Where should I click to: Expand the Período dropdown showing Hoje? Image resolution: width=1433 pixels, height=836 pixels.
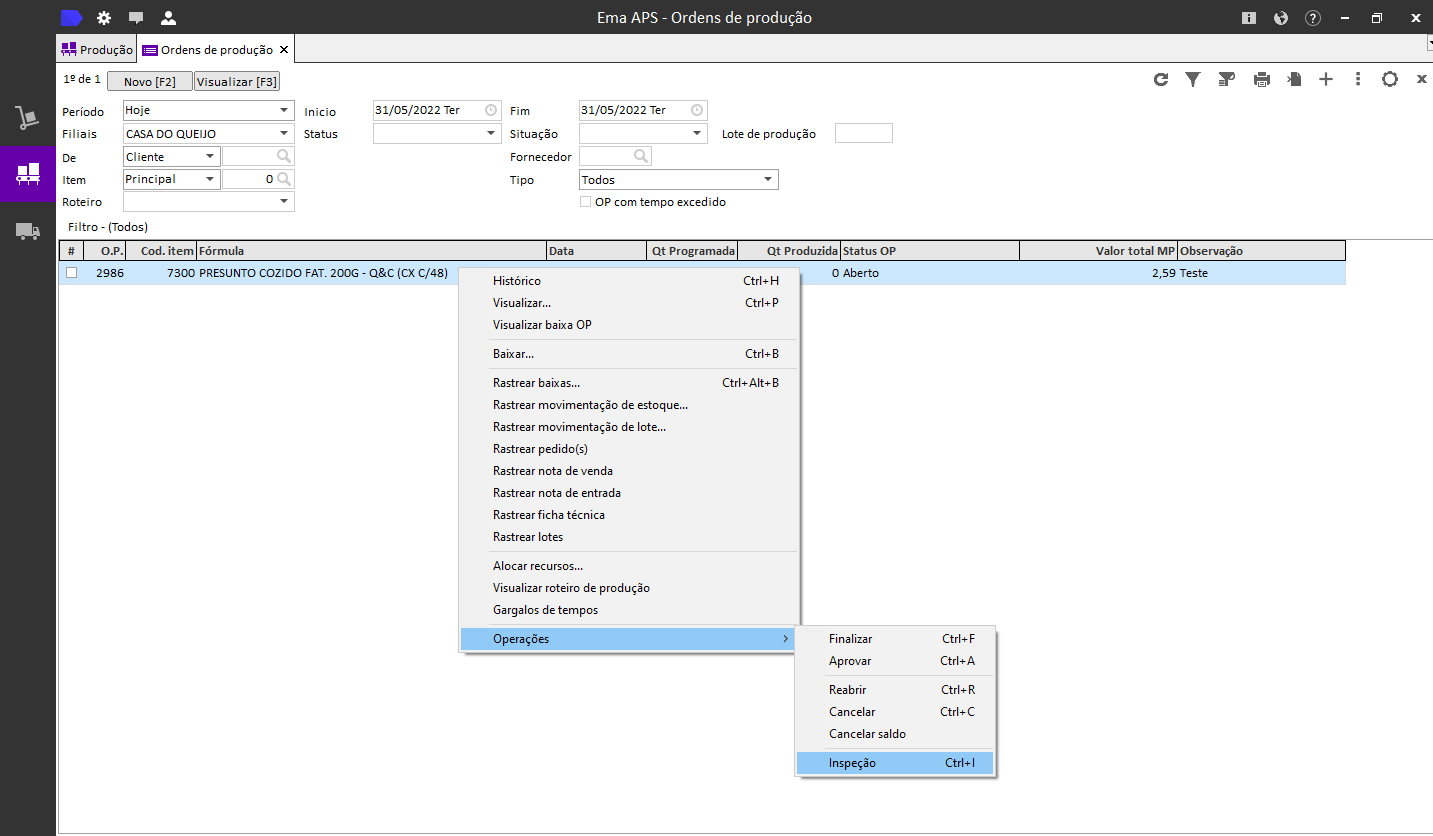(285, 110)
